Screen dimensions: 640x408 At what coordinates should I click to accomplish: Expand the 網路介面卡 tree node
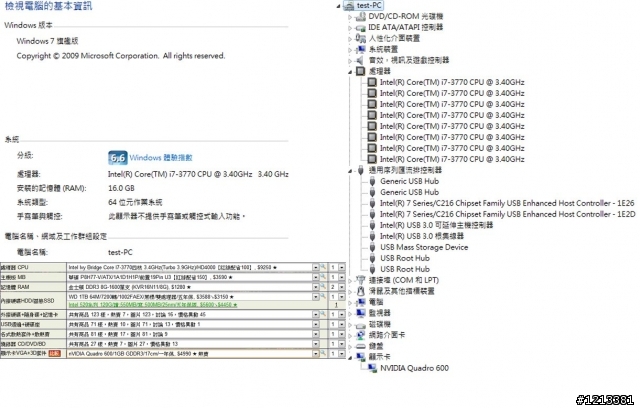tap(350, 336)
